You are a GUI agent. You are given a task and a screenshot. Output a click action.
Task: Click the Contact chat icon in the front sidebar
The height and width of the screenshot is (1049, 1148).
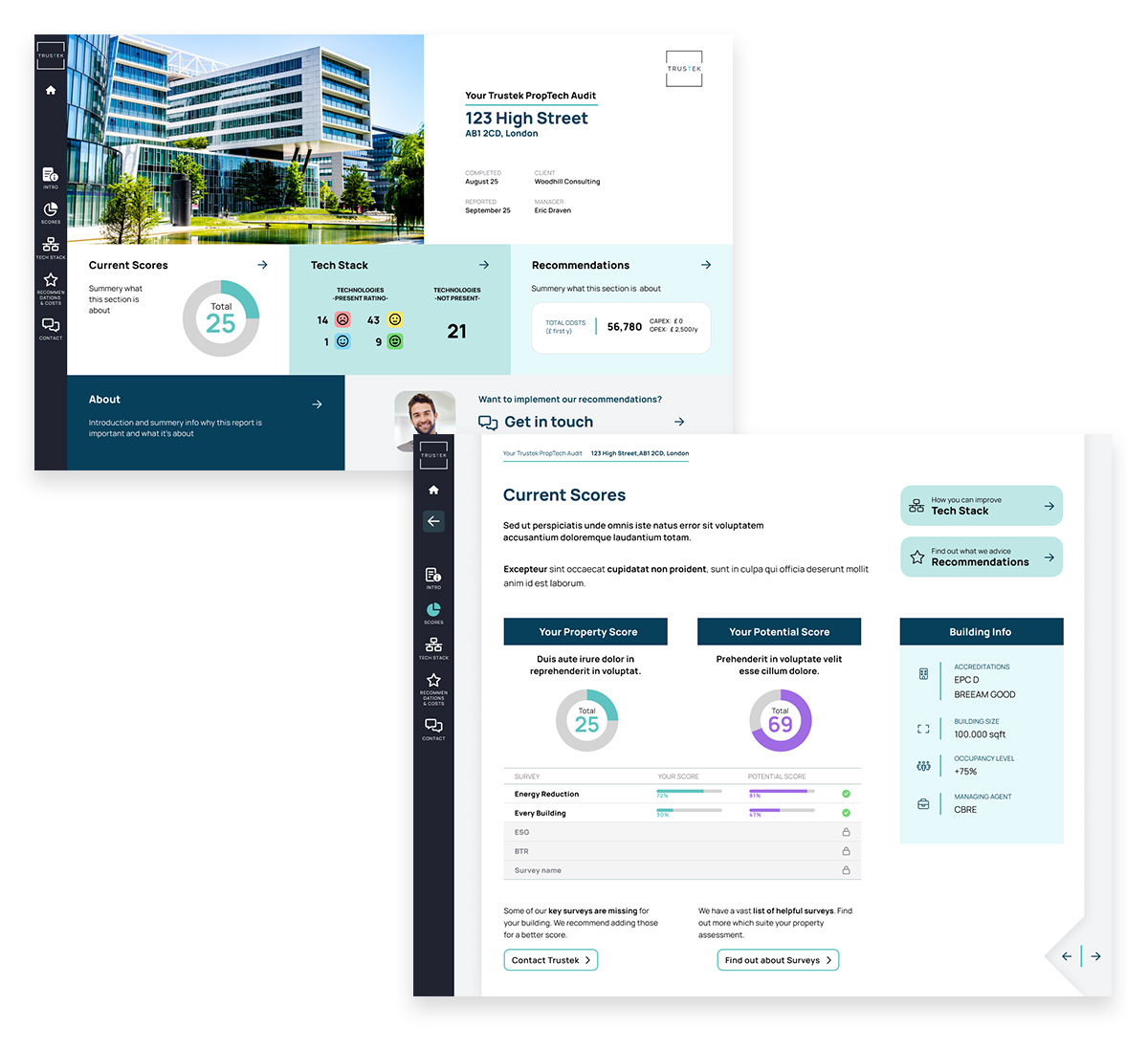coord(433,728)
